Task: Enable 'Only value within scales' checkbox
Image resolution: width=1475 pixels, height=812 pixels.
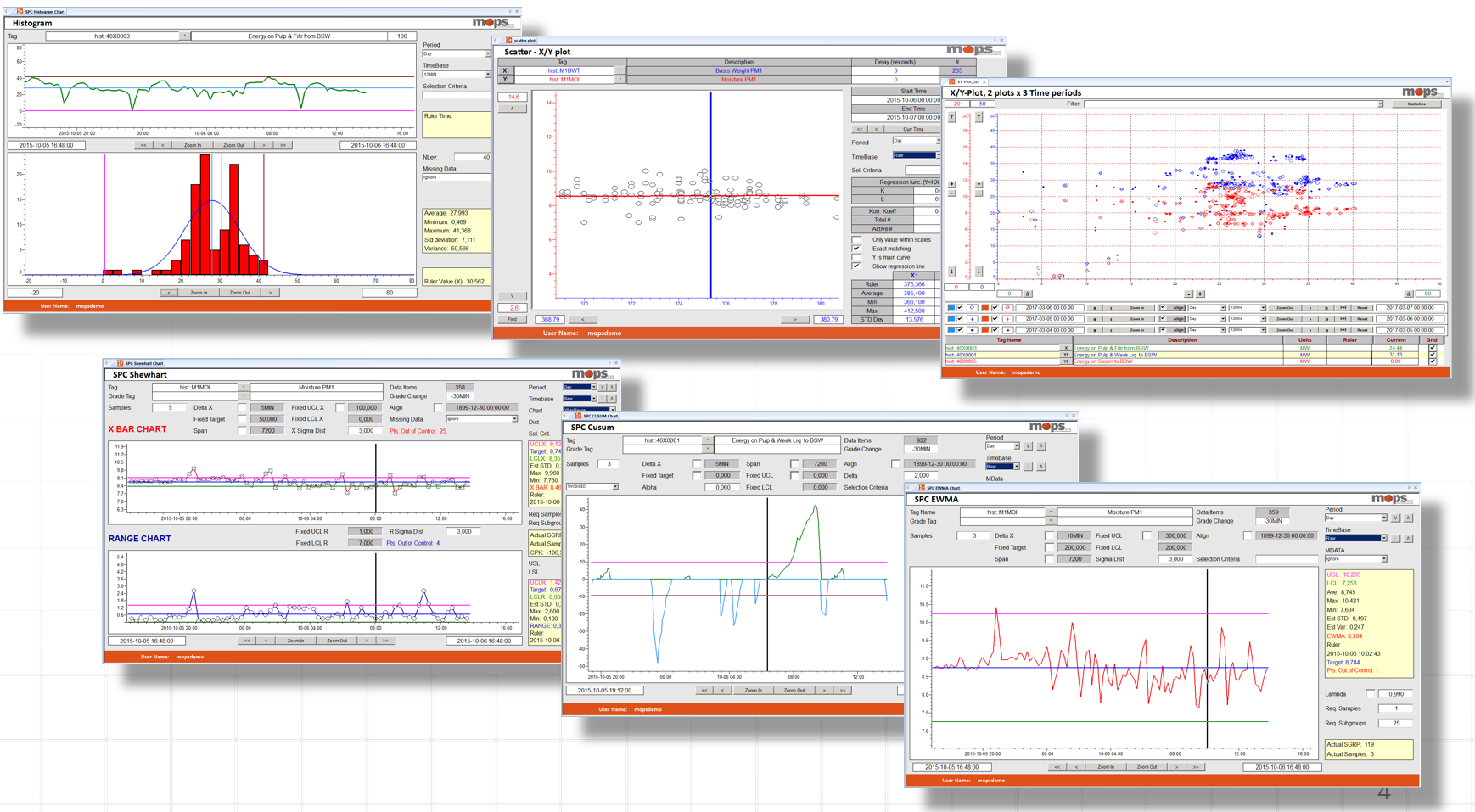Action: (x=857, y=240)
